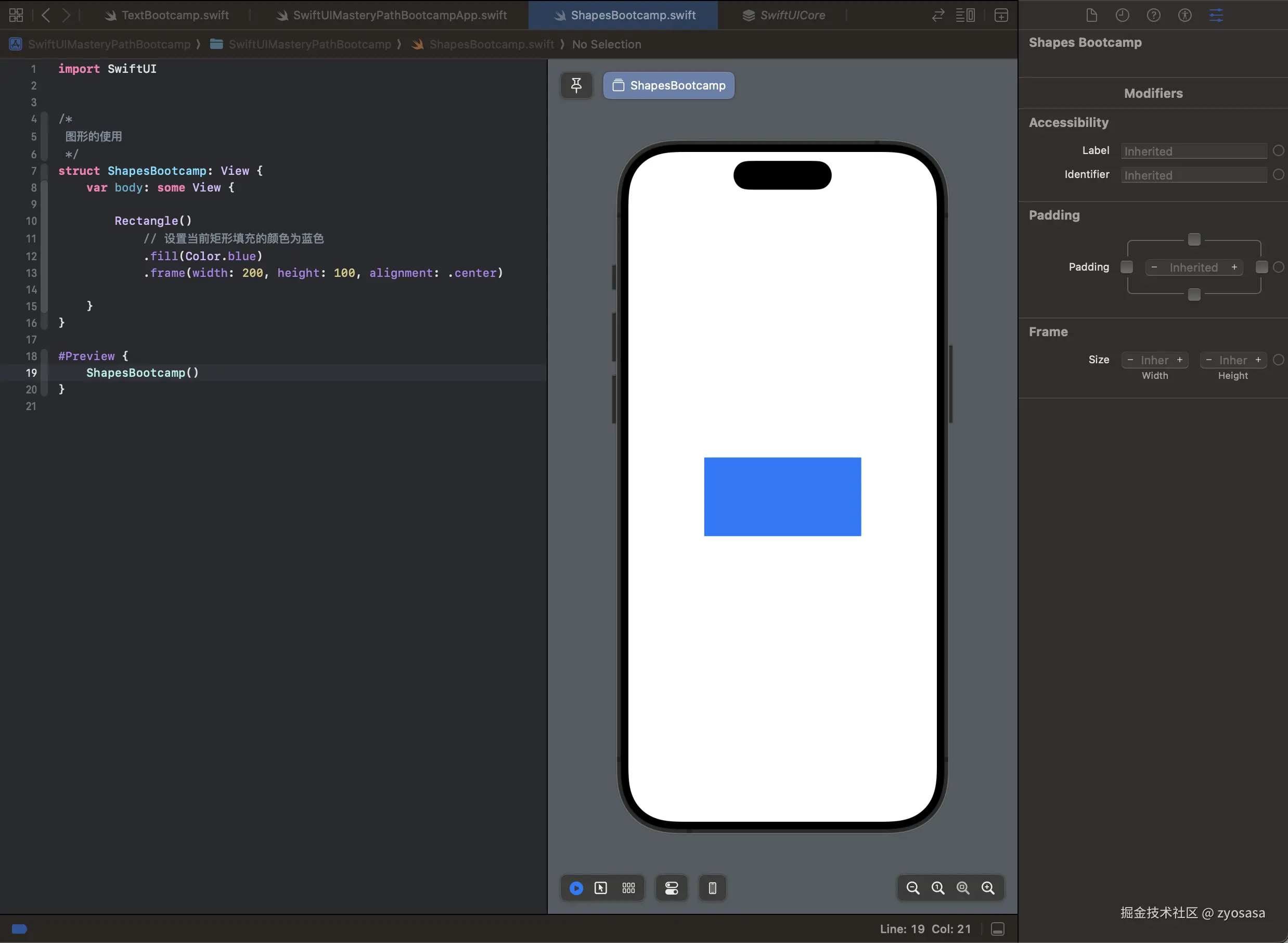This screenshot has height=943, width=1288.
Task: Open the related items grid menu
Action: tap(16, 16)
